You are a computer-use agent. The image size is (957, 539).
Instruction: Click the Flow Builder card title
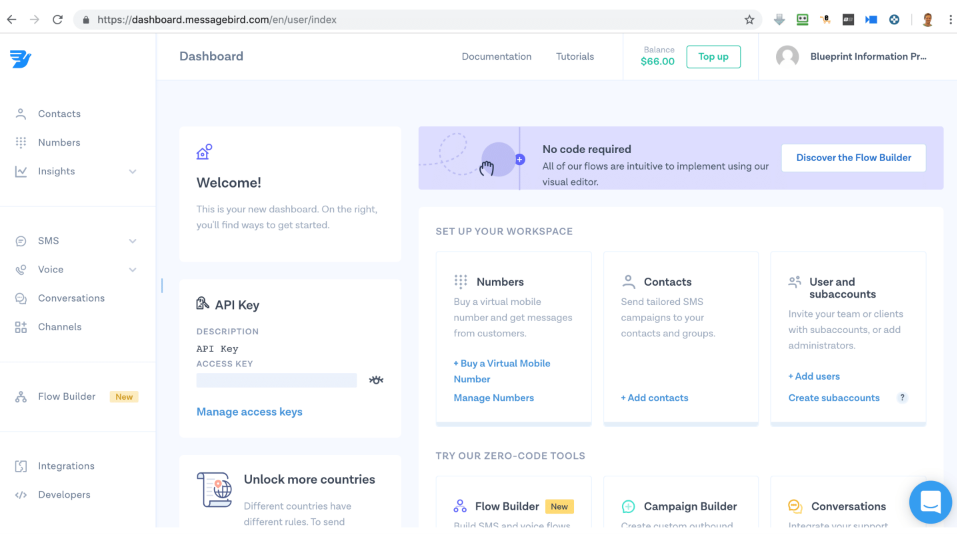coord(507,506)
